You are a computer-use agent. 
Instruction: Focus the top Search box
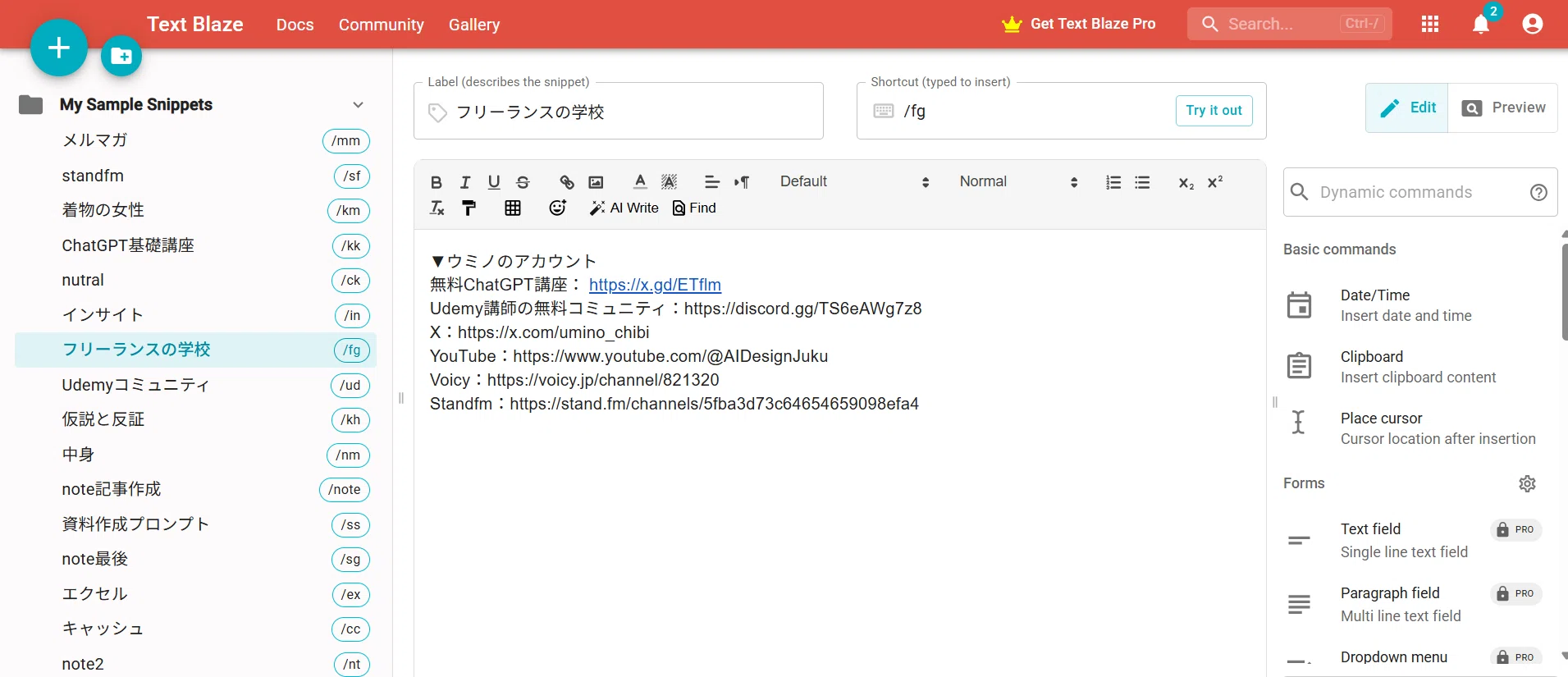click(x=1289, y=24)
